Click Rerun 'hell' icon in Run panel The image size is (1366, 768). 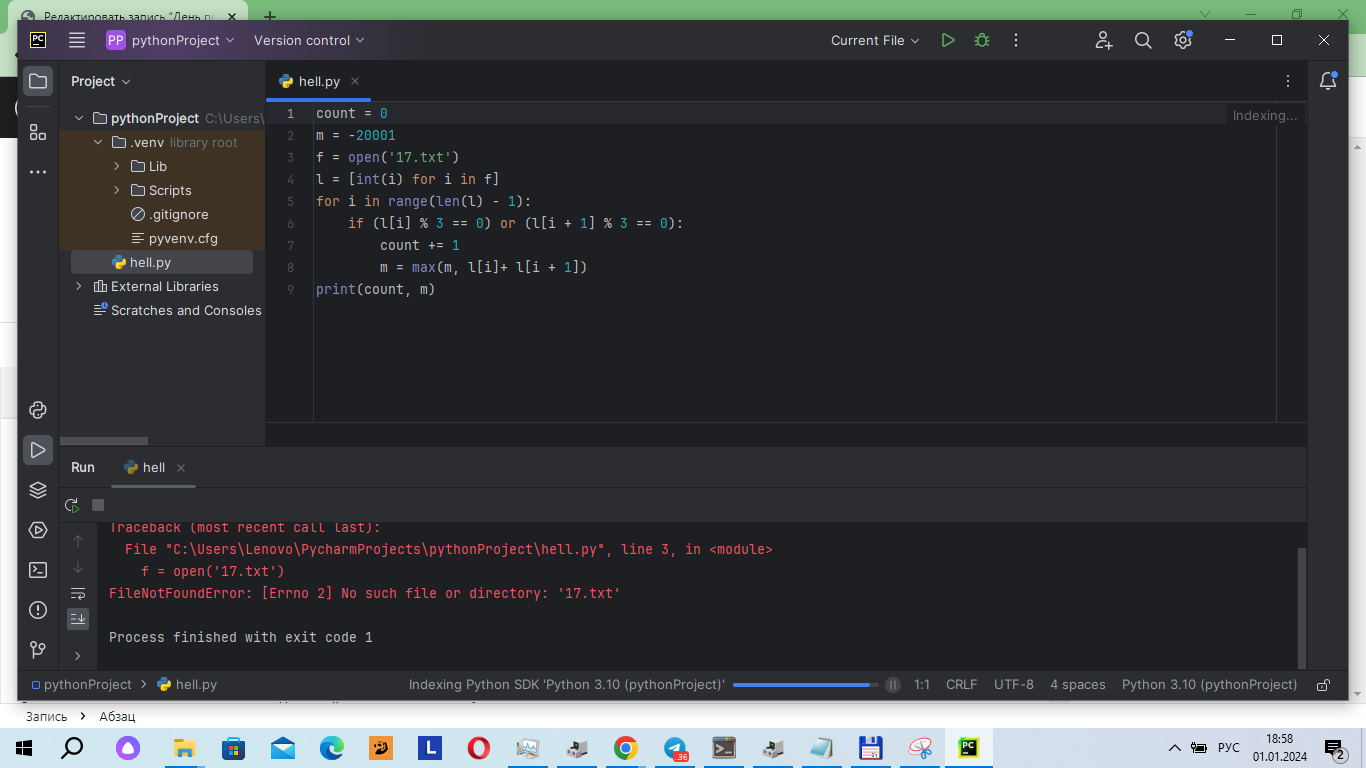pos(72,506)
